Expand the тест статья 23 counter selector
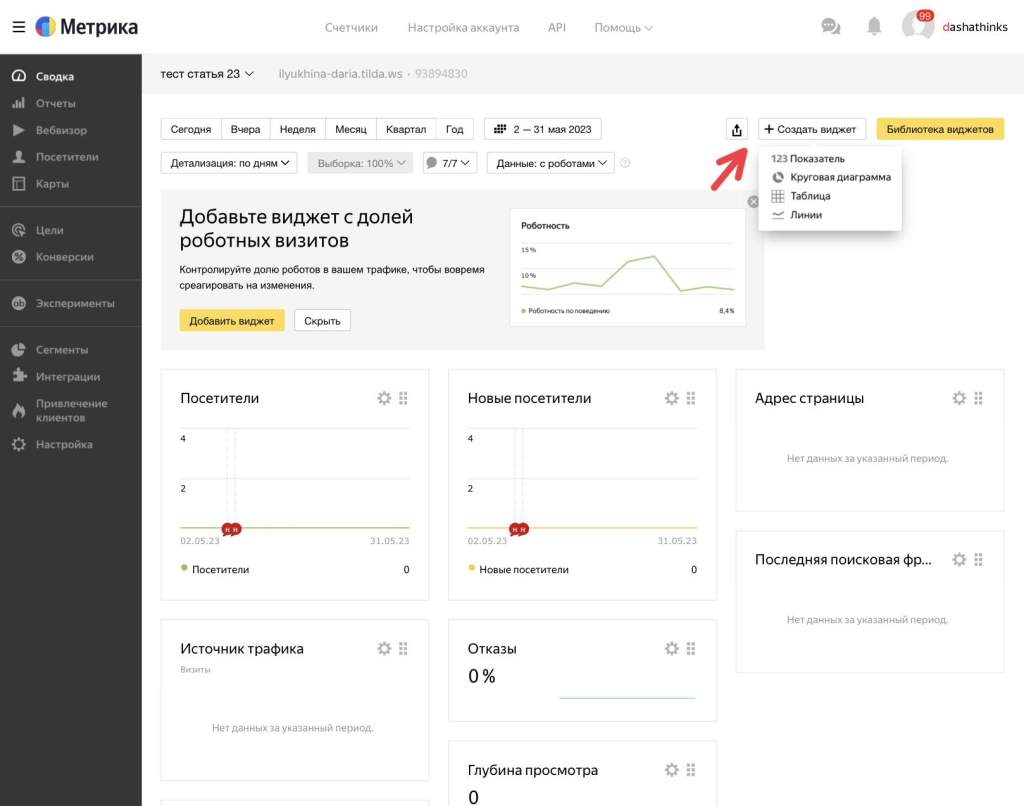1024x806 pixels. coord(207,74)
